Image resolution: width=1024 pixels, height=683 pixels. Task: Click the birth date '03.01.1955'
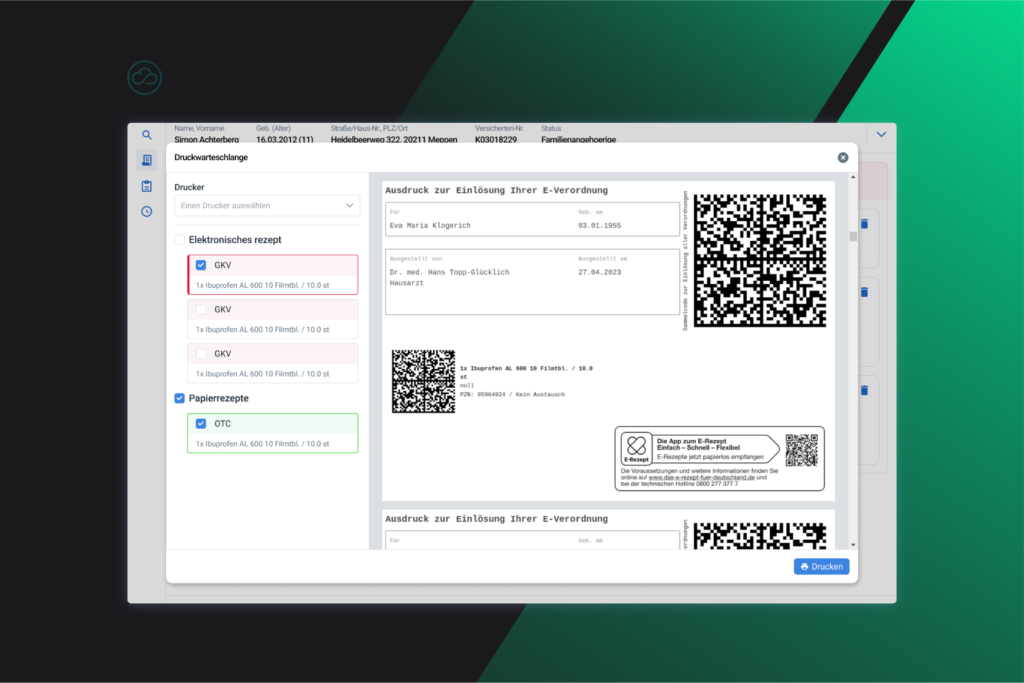[x=600, y=225]
